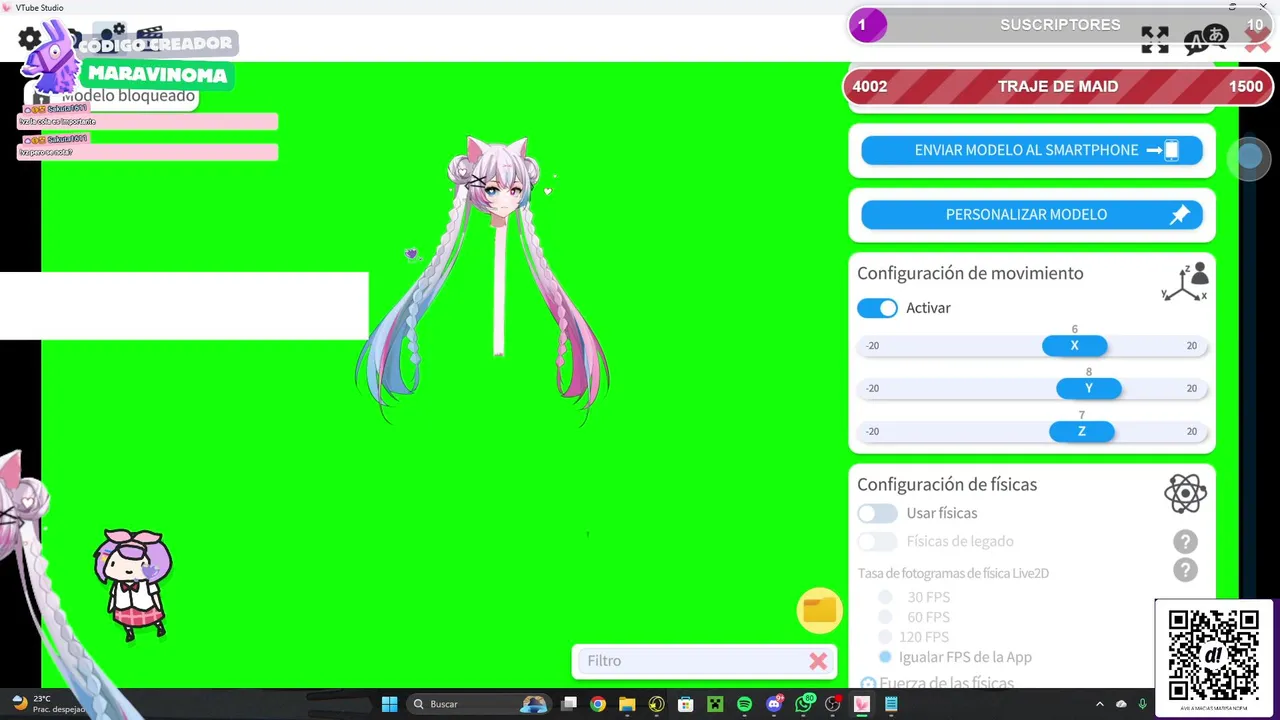This screenshot has height=720, width=1280.
Task: Click the Live2D model's head
Action: pyautogui.click(x=496, y=181)
